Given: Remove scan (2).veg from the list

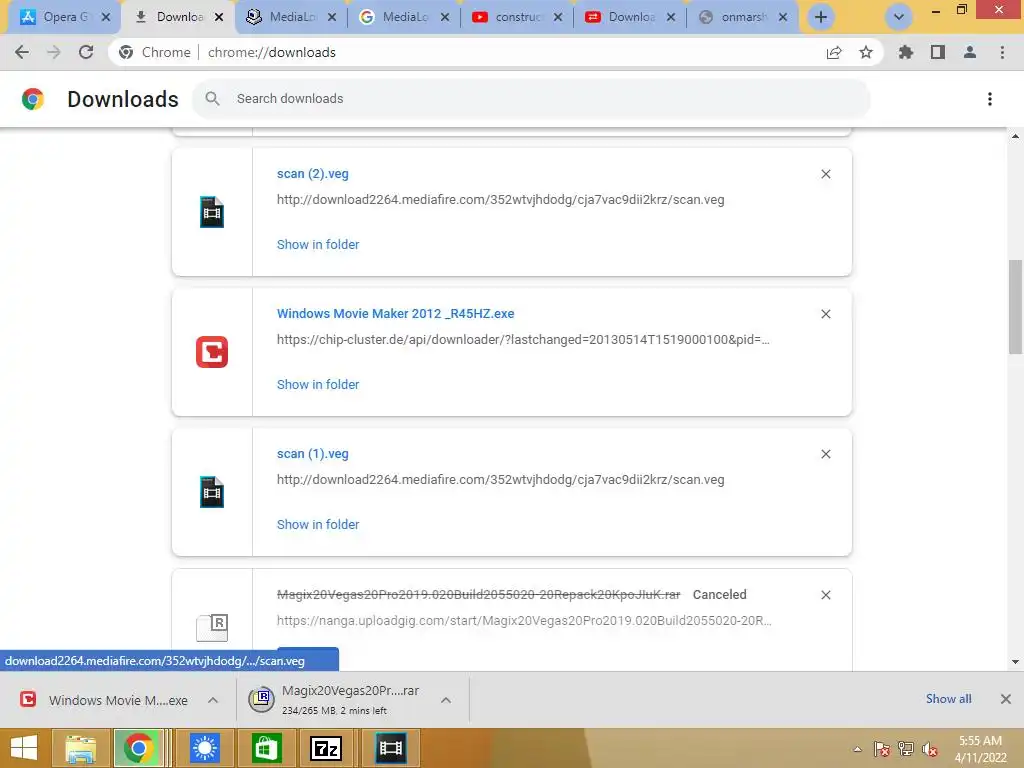Looking at the screenshot, I should click(825, 174).
